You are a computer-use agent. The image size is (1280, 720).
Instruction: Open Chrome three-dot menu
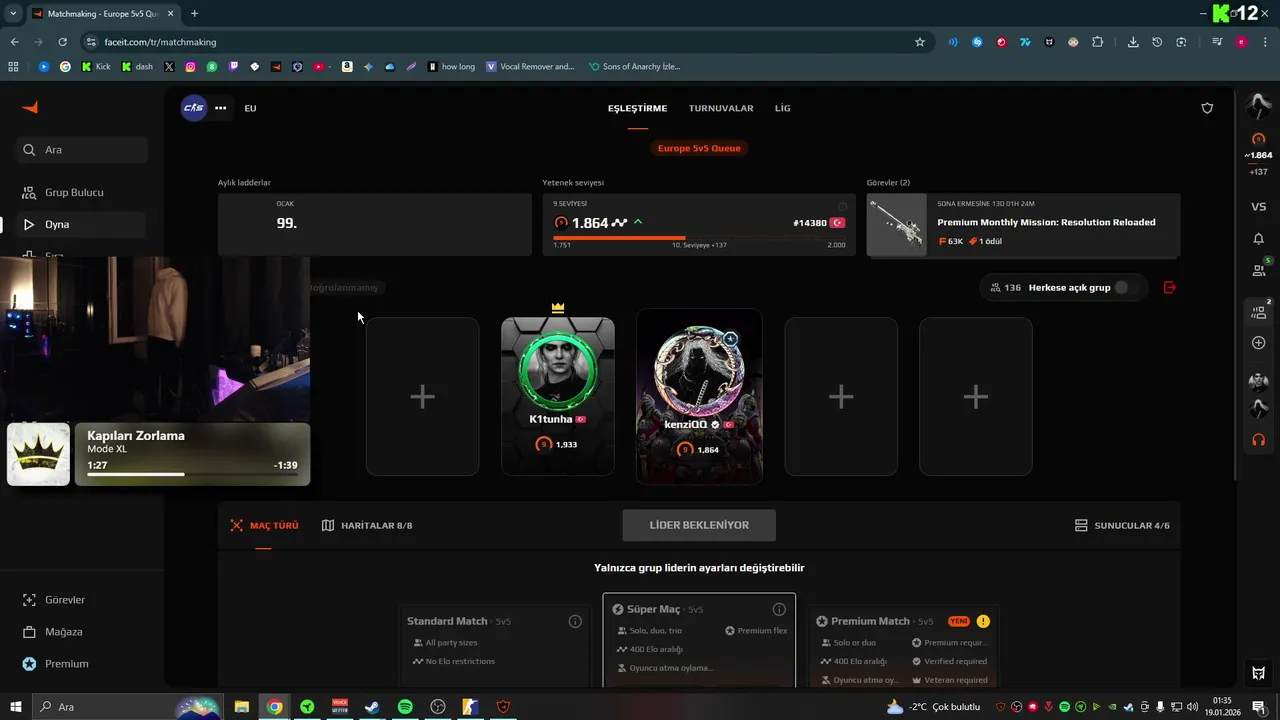coord(1266,42)
